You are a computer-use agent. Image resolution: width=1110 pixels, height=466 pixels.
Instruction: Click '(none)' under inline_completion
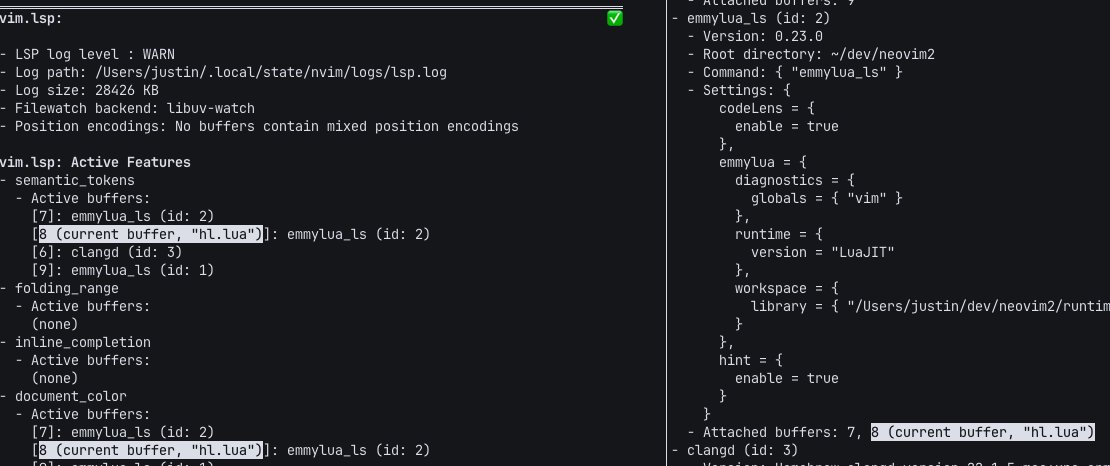(55, 378)
